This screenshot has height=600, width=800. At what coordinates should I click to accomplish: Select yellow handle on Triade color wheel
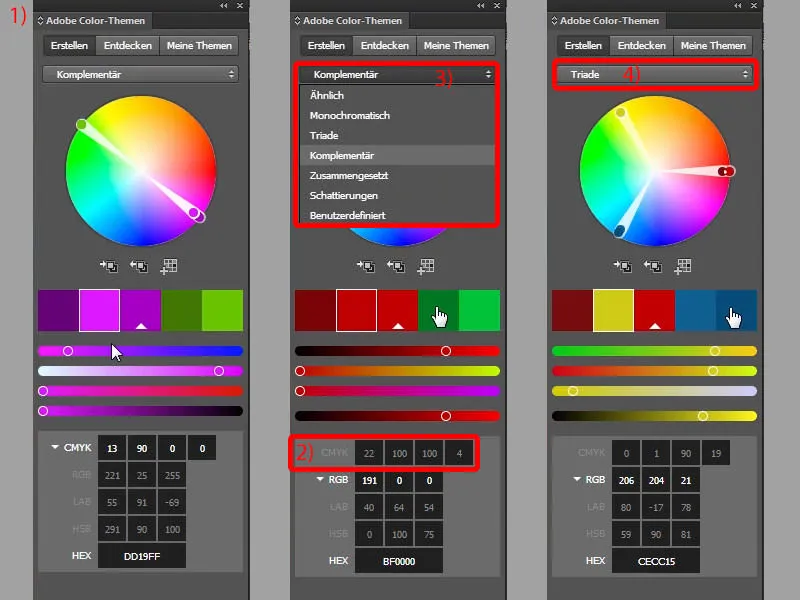pyautogui.click(x=620, y=112)
